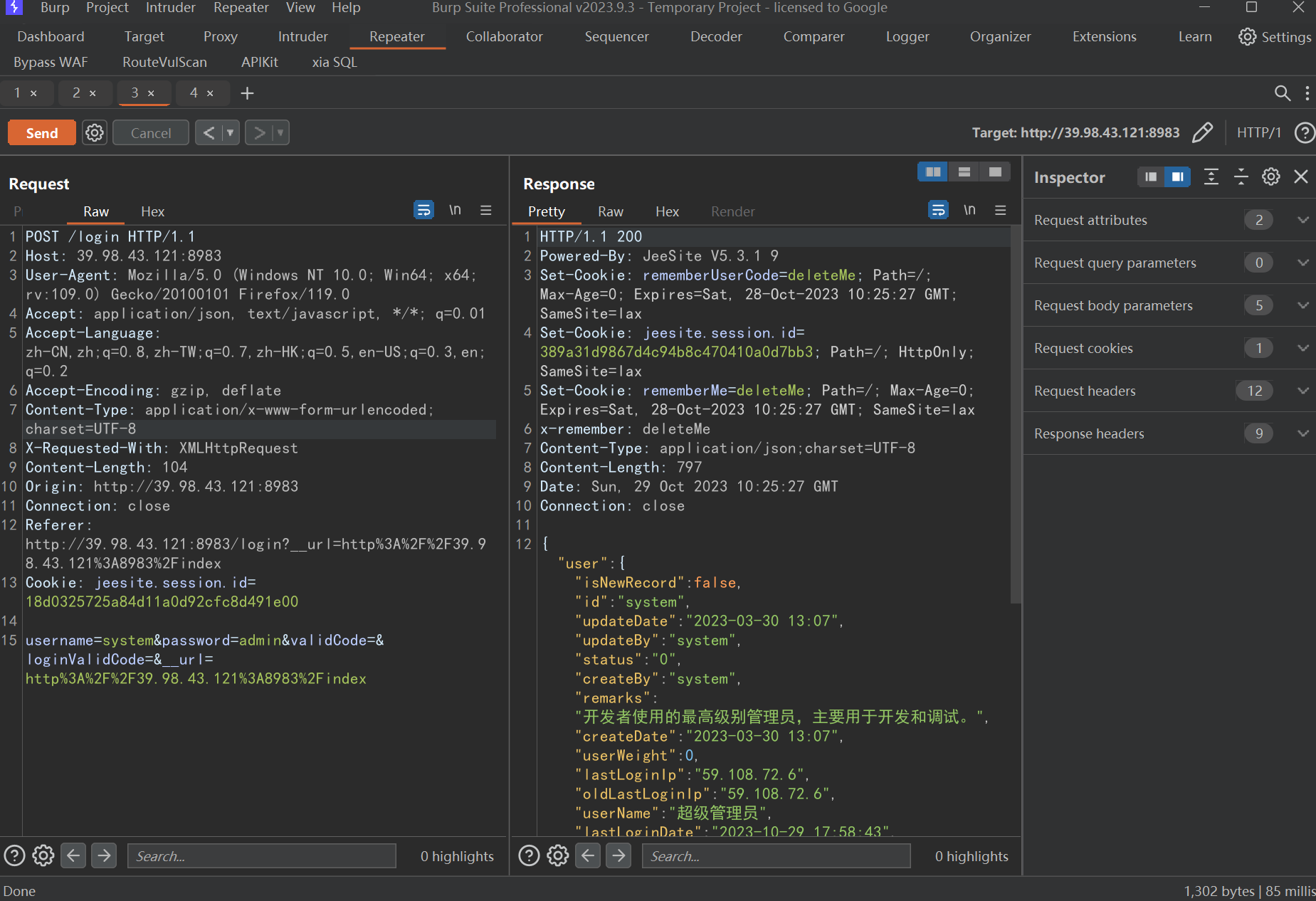The image size is (1316, 901).
Task: Open Request search help question mark
Action: pyautogui.click(x=14, y=855)
